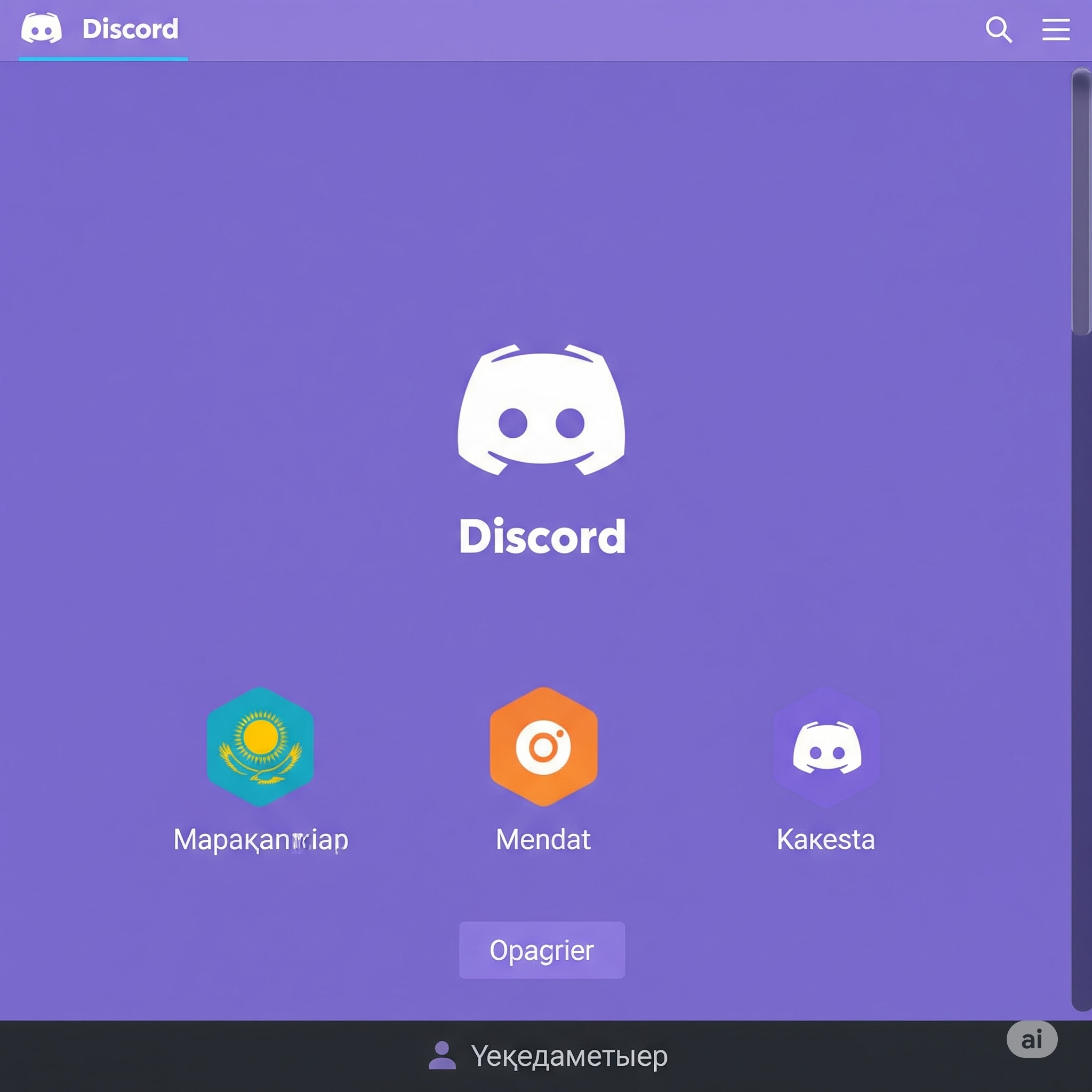Click the Mendat label

coord(543,839)
